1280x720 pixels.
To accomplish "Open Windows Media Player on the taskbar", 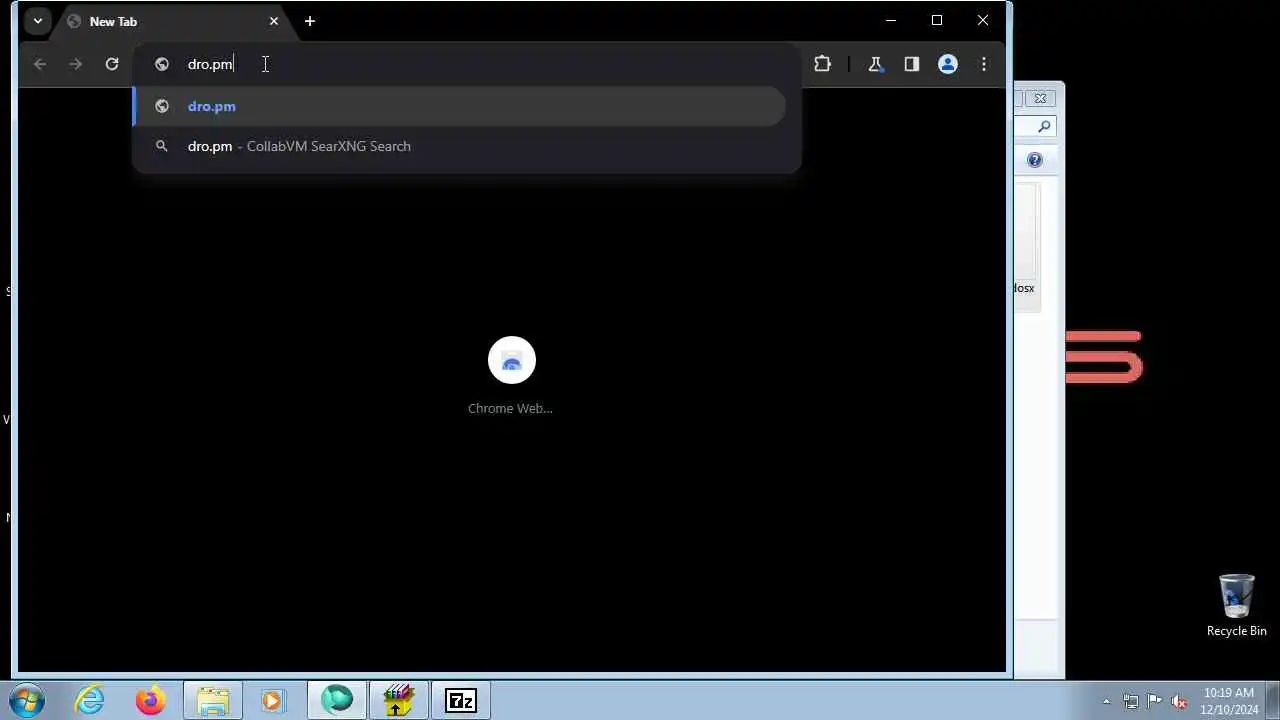I will pos(273,701).
